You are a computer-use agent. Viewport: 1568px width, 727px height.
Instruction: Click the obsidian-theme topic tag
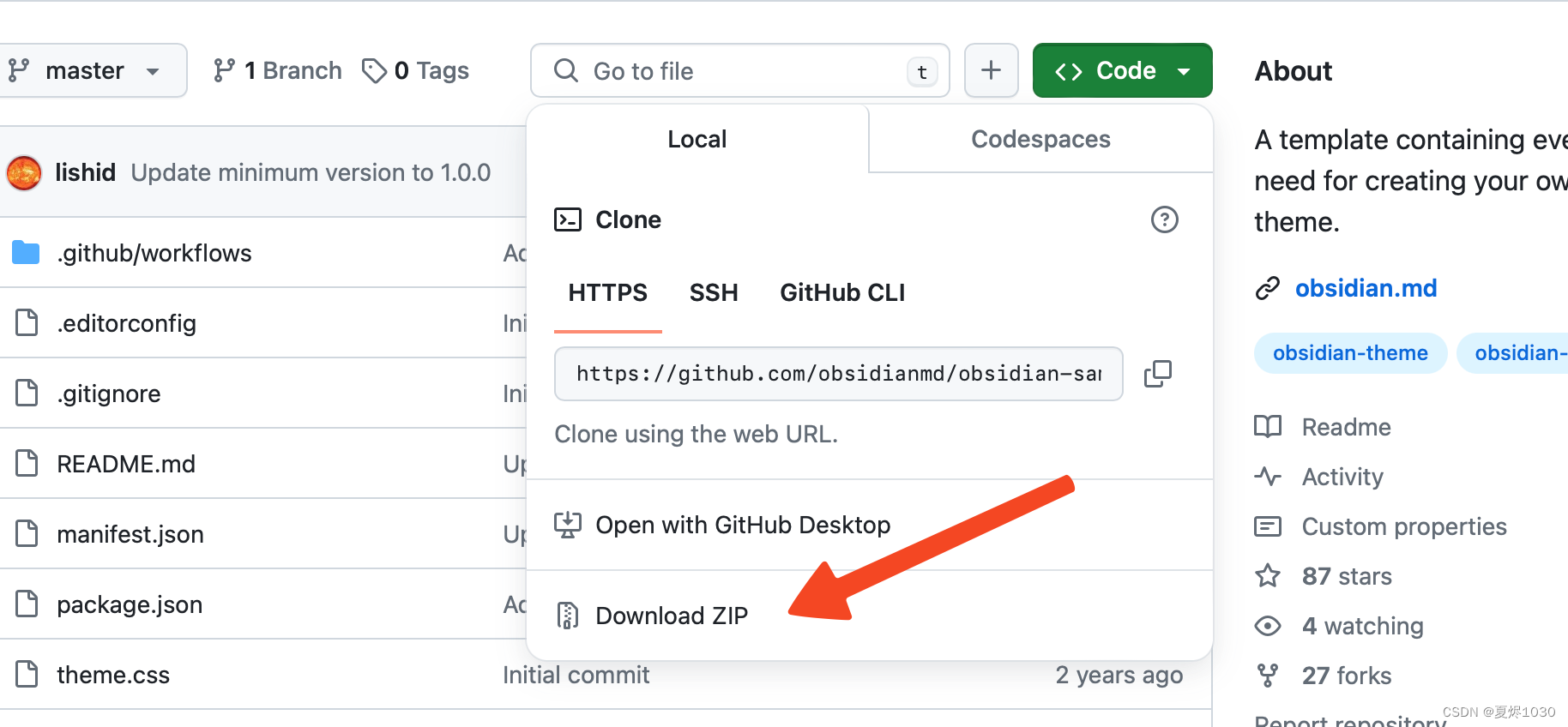(x=1350, y=353)
